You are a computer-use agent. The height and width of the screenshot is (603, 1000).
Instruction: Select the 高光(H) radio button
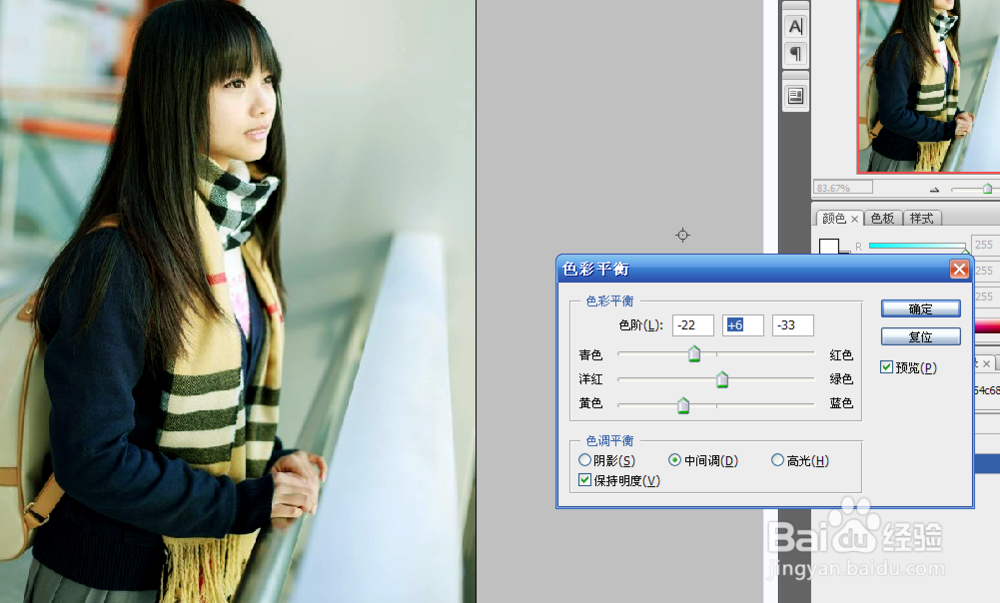(777, 460)
